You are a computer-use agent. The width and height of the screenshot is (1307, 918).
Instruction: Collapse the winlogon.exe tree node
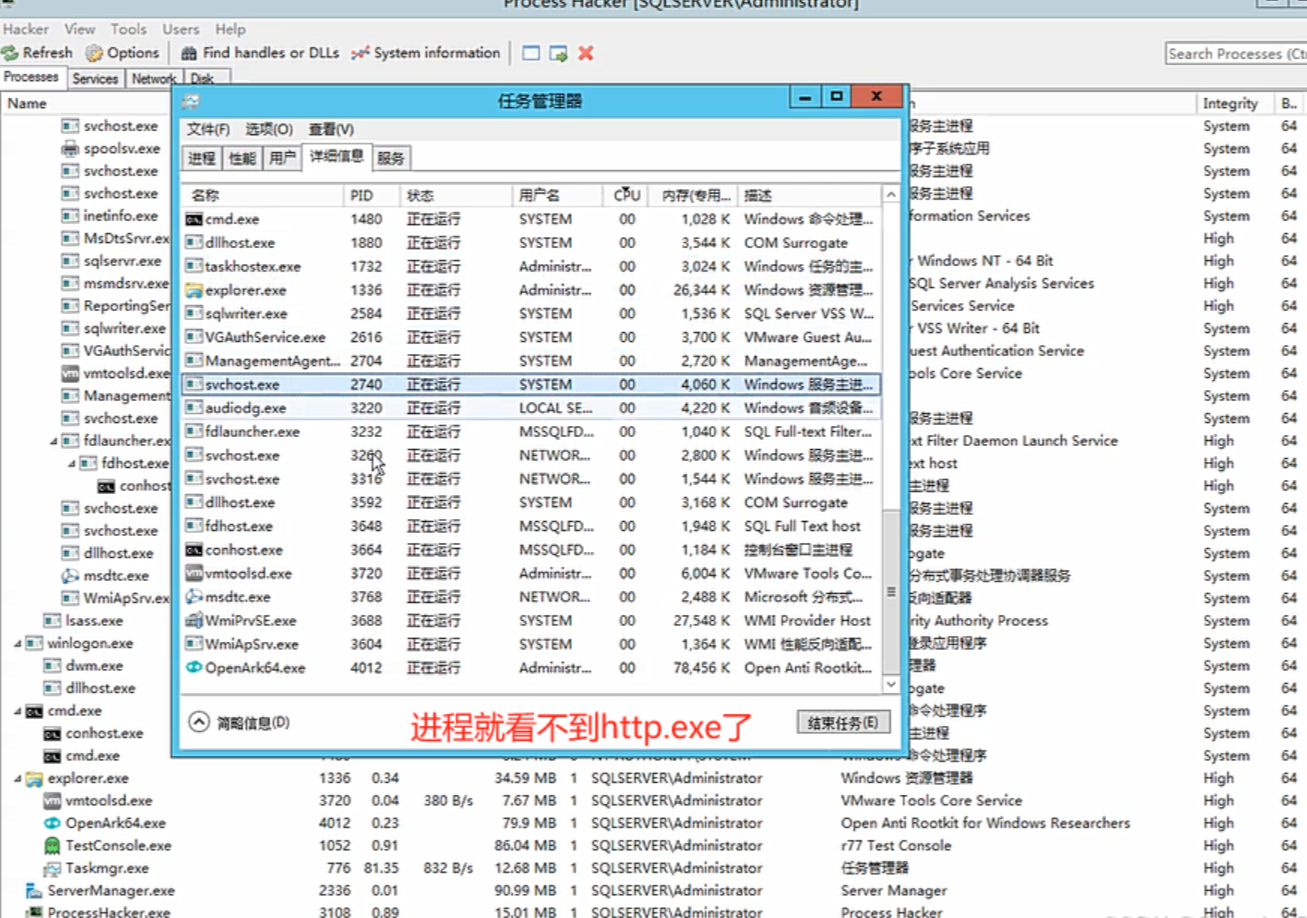click(18, 643)
